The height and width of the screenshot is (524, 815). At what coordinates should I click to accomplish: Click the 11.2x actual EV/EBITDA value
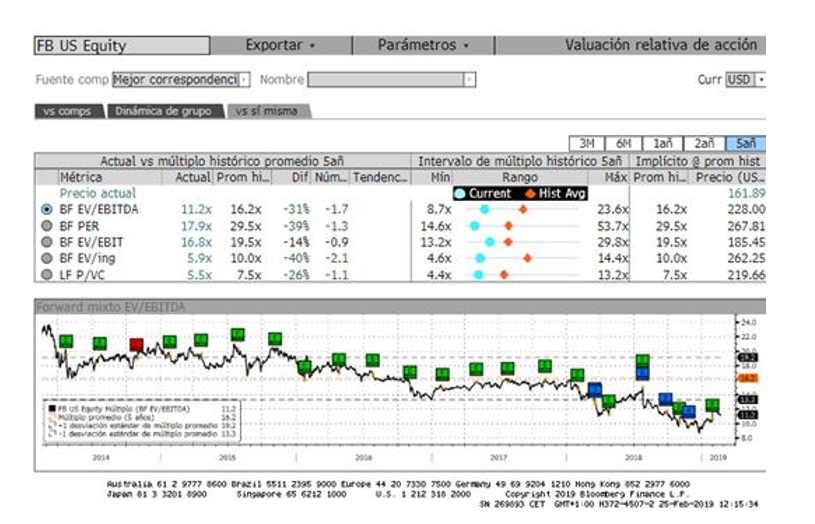196,209
